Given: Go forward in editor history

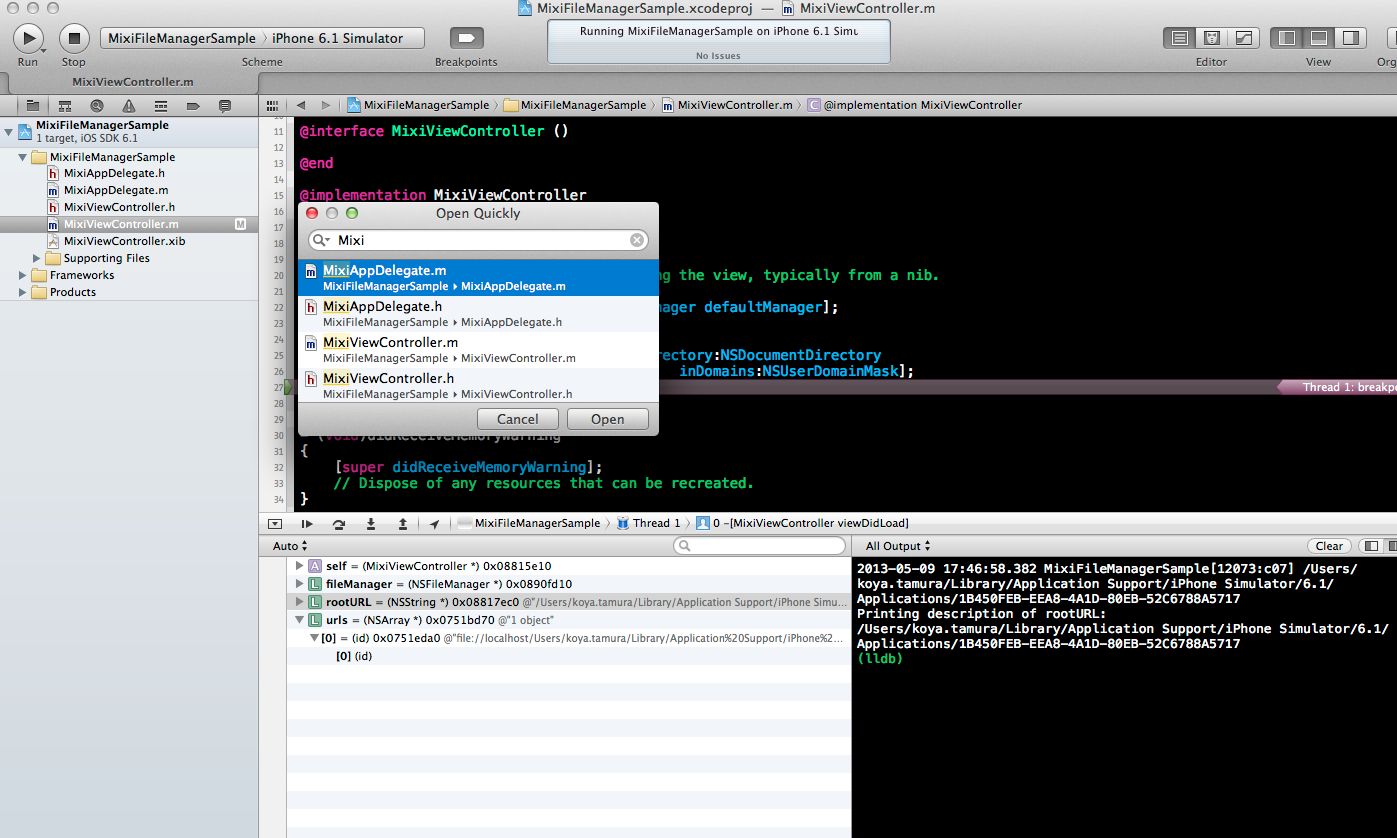Looking at the screenshot, I should pos(325,105).
